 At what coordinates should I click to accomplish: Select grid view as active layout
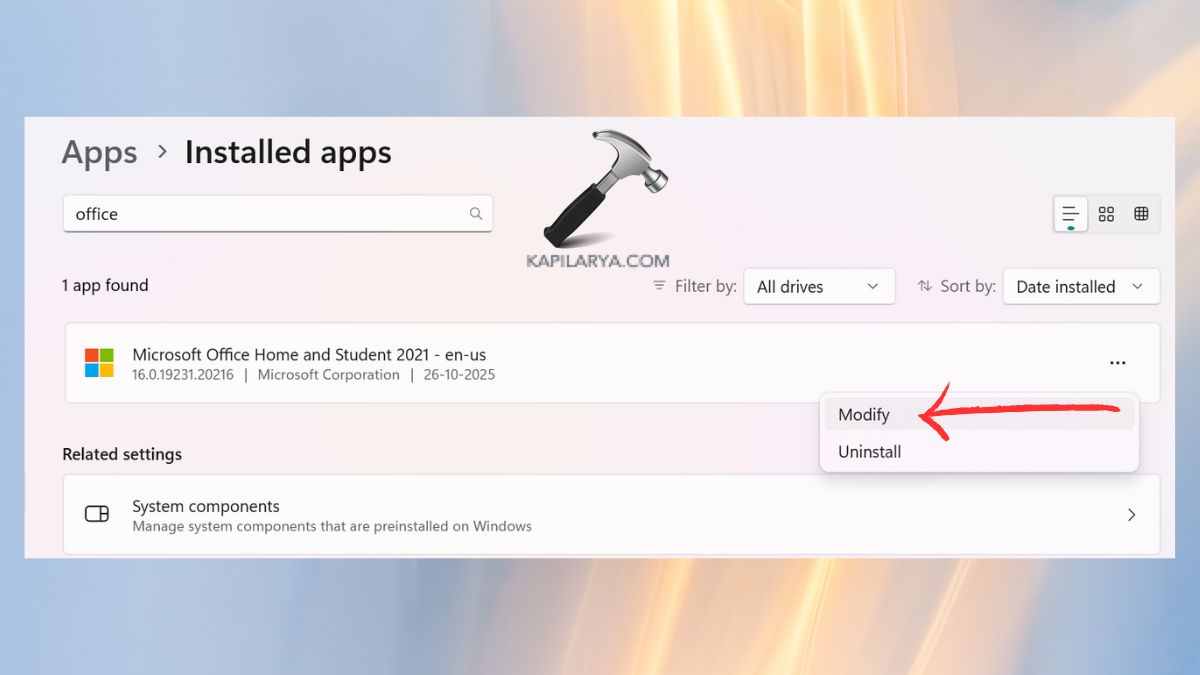[x=1106, y=213]
